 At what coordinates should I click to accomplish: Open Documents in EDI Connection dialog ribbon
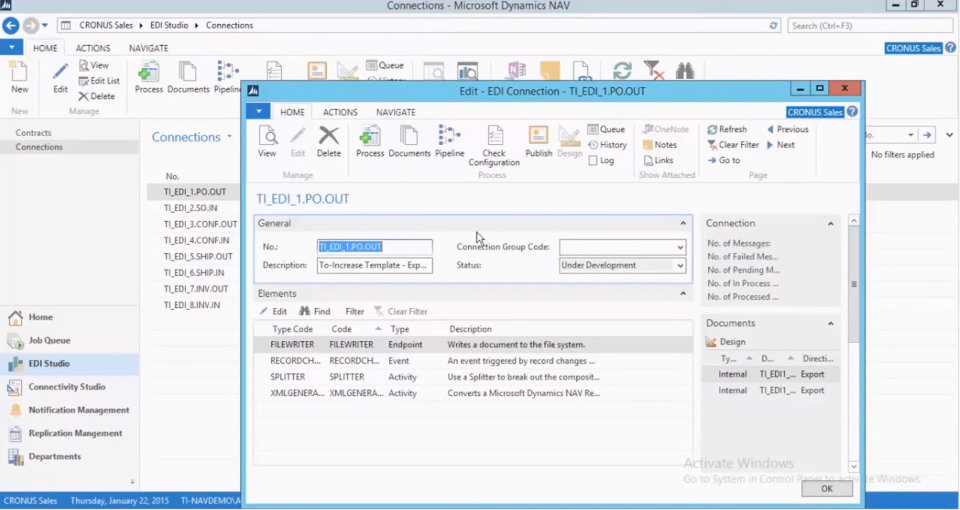click(x=409, y=141)
